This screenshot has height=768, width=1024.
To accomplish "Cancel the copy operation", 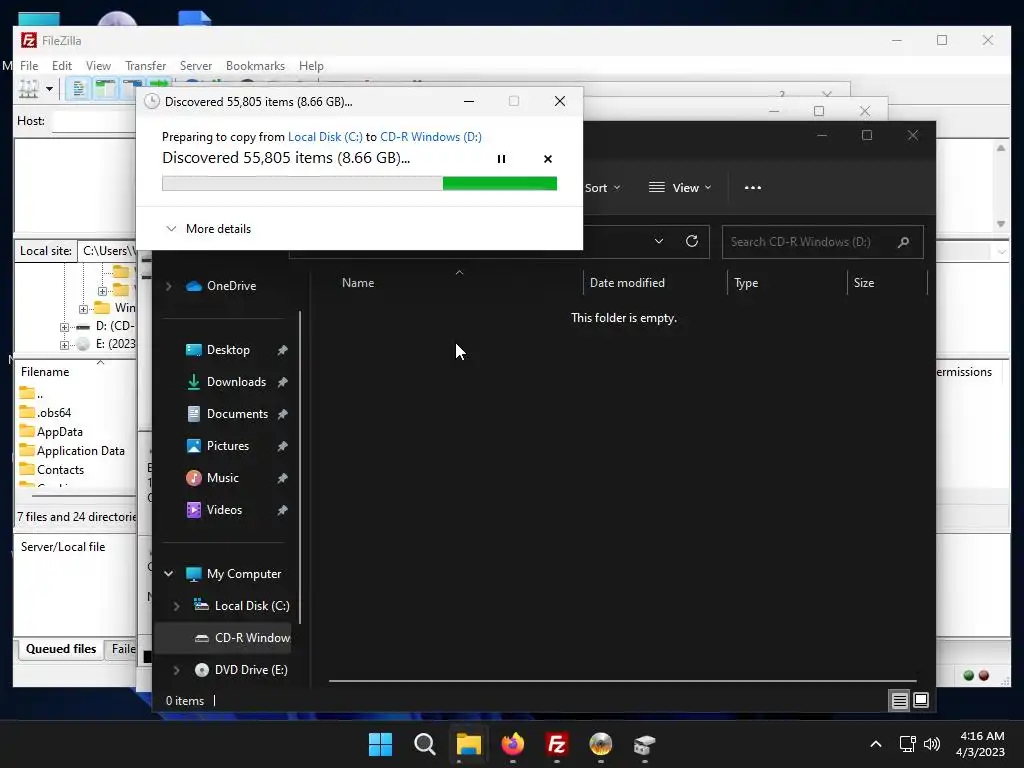I will coord(548,159).
